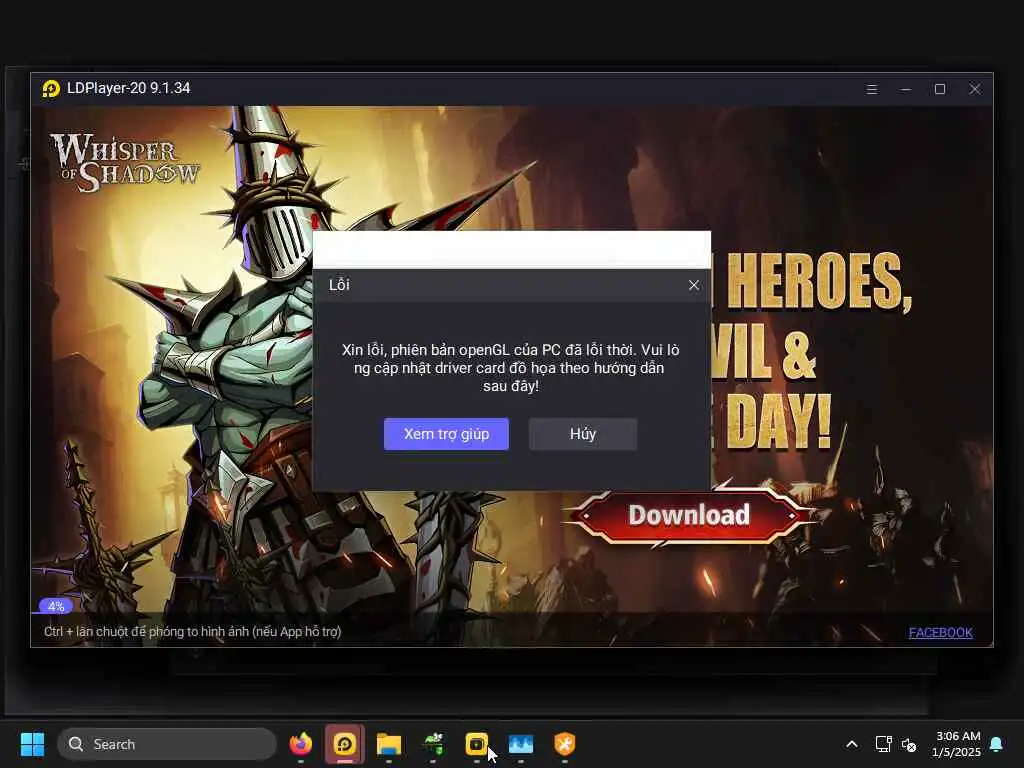1024x768 pixels.
Task: Click the Hủy button in error dialog
Action: [583, 434]
